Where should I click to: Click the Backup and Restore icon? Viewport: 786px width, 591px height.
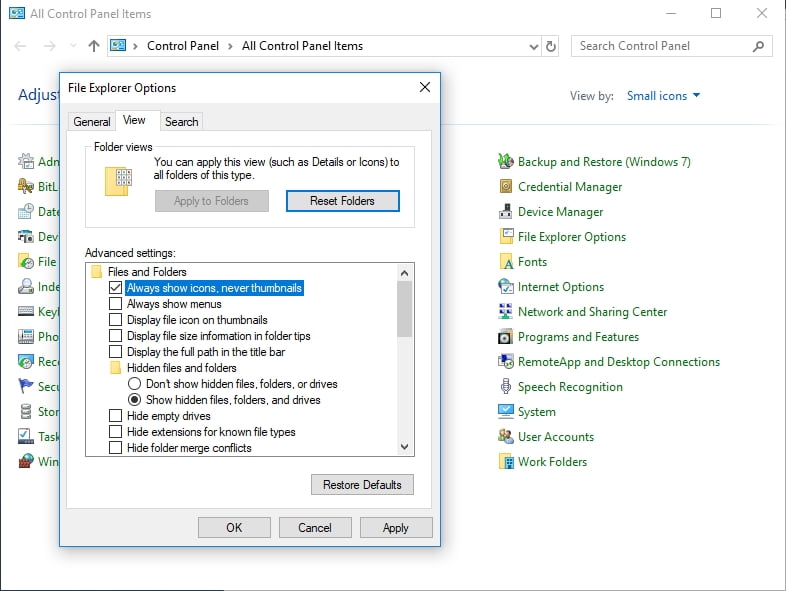506,162
